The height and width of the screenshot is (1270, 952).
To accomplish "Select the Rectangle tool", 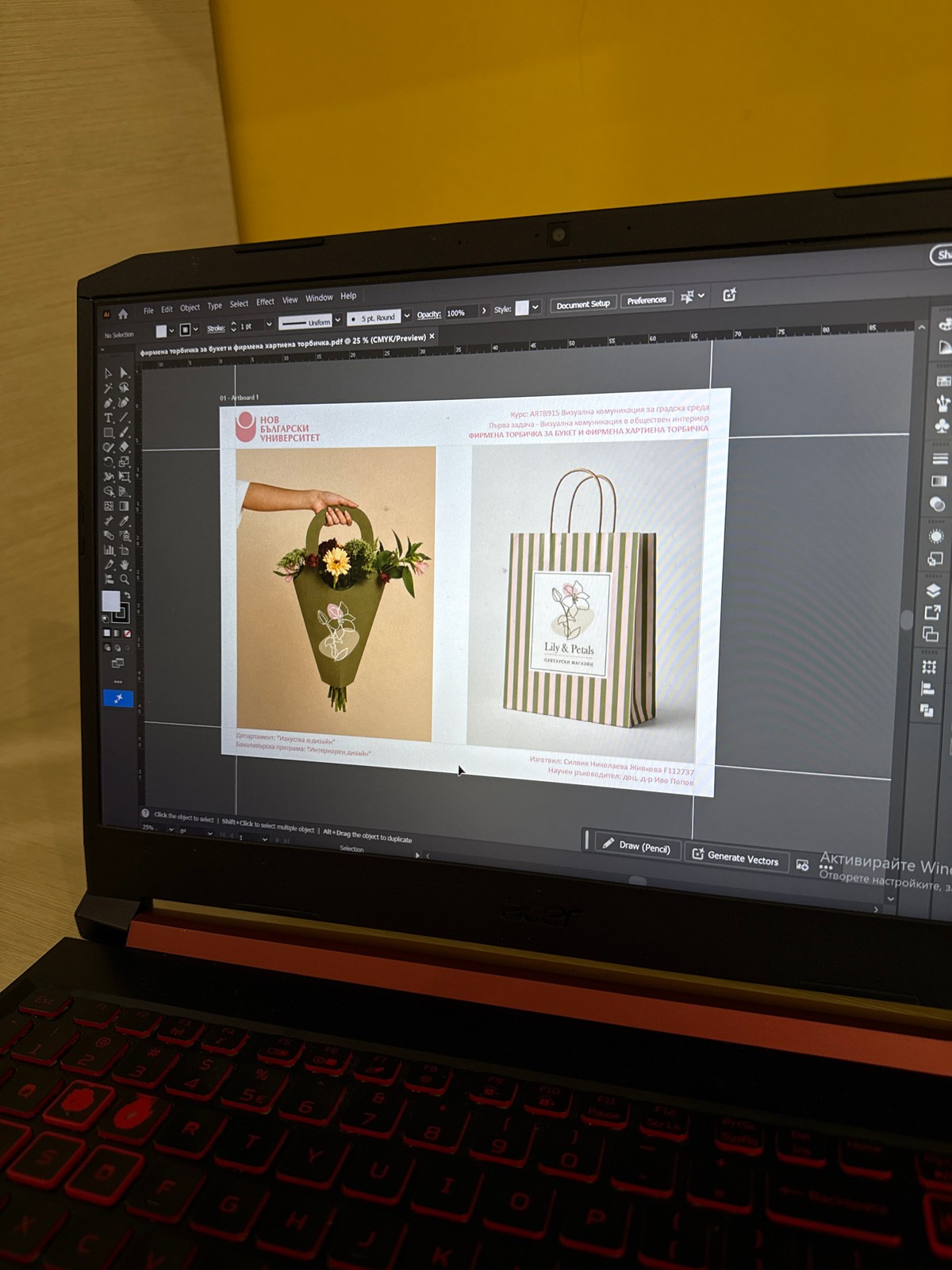I will point(109,433).
